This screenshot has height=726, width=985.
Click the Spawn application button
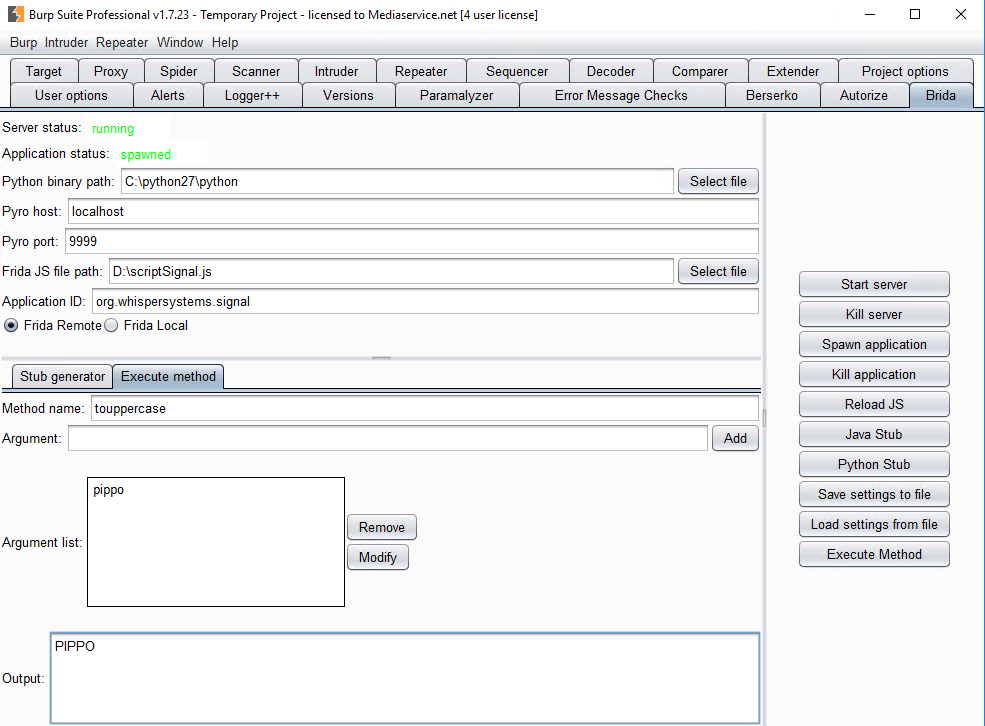pyautogui.click(x=874, y=345)
